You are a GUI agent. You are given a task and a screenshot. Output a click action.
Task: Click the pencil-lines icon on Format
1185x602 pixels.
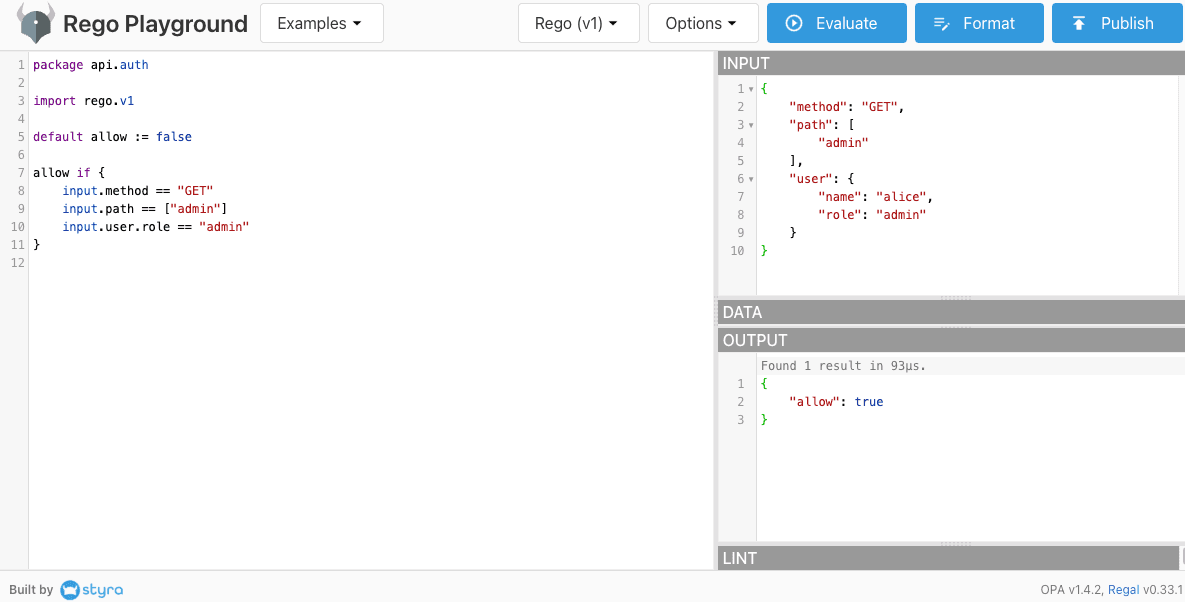(940, 23)
